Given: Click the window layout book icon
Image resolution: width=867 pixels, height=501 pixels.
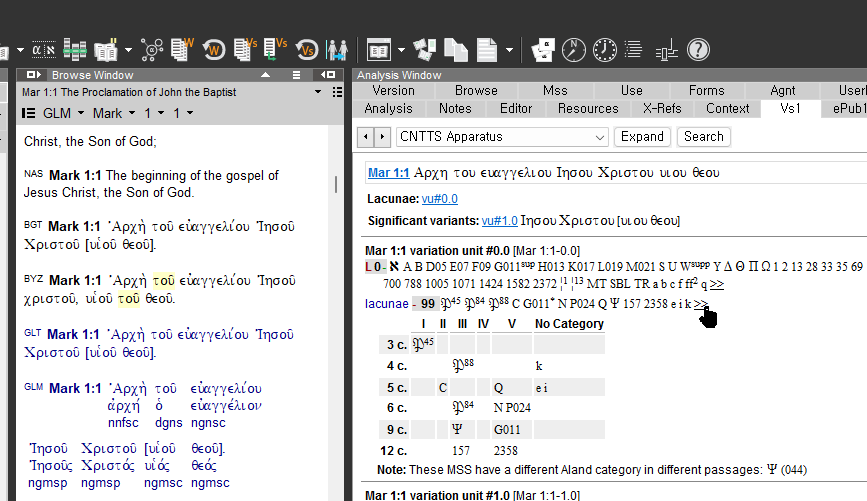Looking at the screenshot, I should point(379,50).
